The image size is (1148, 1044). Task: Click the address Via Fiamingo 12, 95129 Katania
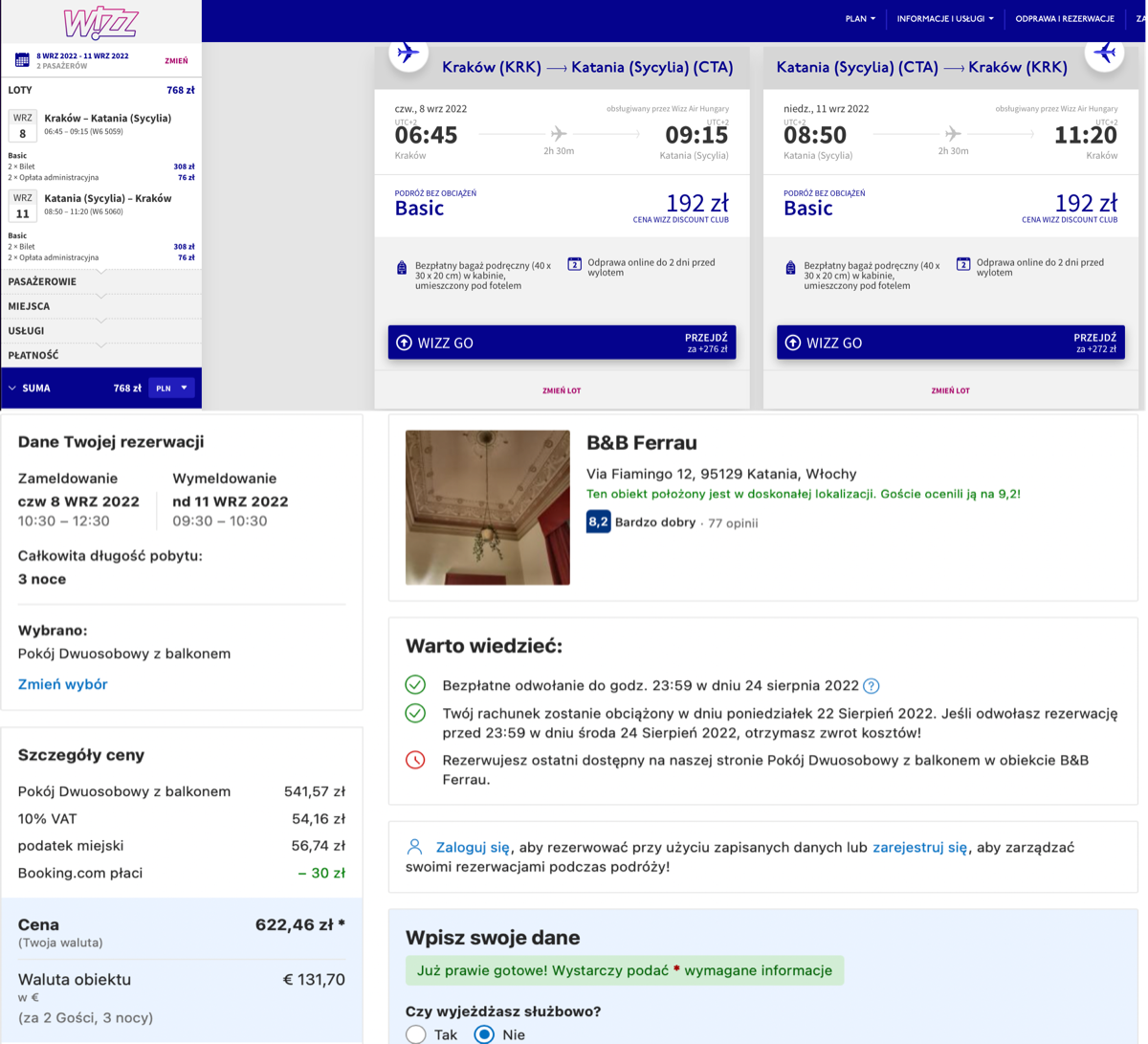coord(721,474)
